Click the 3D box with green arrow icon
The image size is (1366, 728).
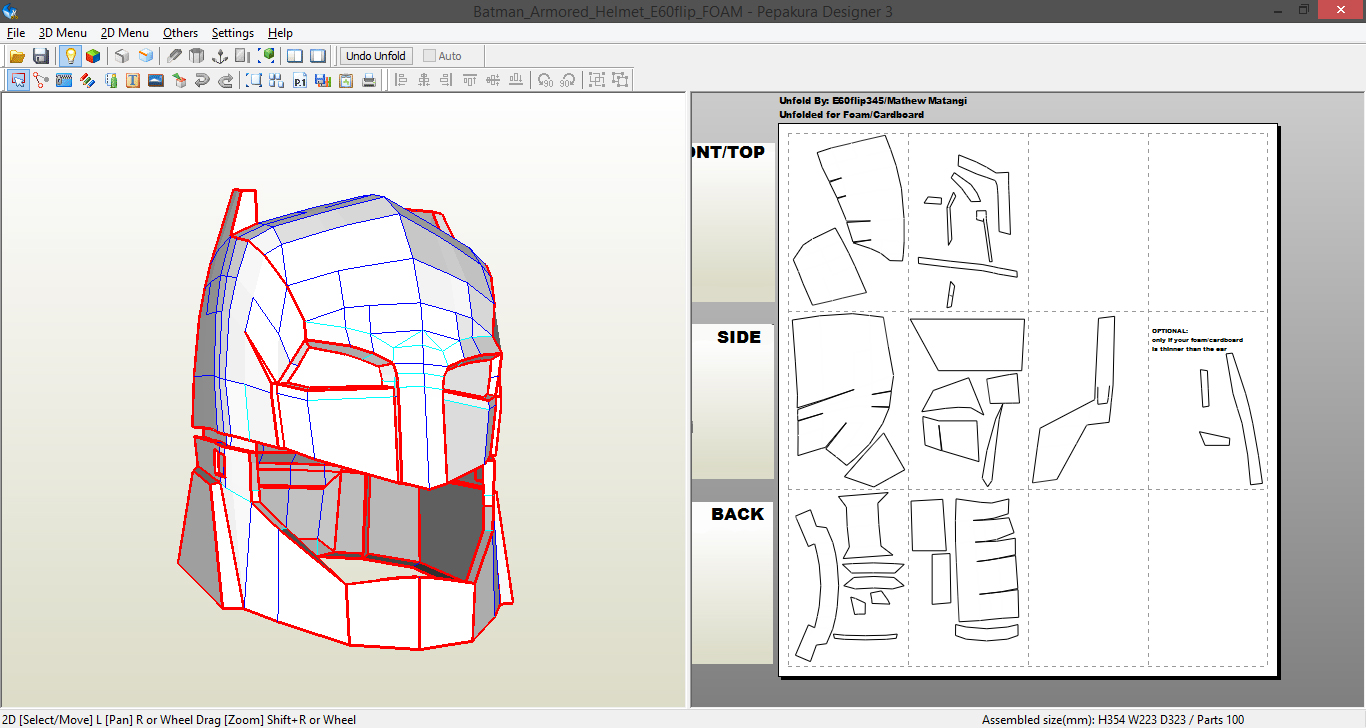point(179,80)
